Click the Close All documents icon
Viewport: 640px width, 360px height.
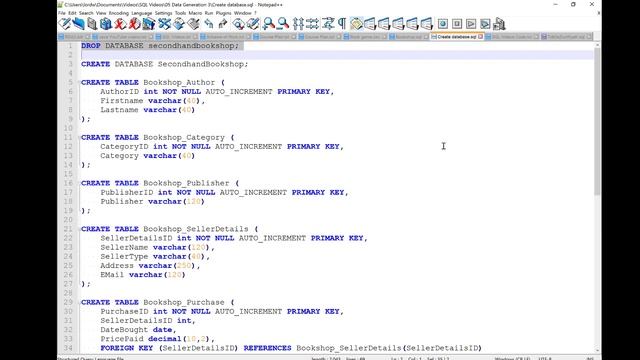[x=134, y=24]
